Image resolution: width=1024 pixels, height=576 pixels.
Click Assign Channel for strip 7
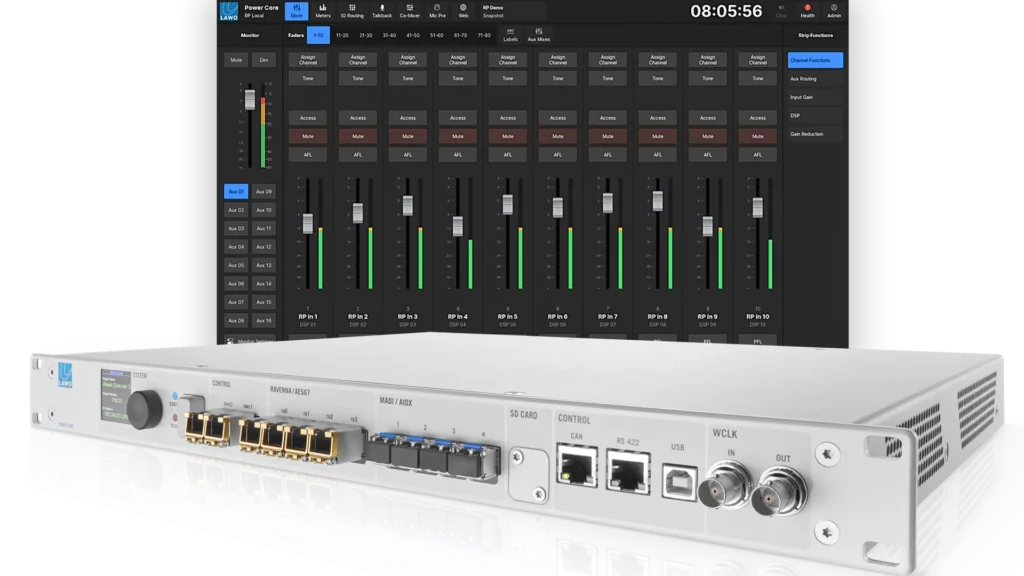click(607, 60)
